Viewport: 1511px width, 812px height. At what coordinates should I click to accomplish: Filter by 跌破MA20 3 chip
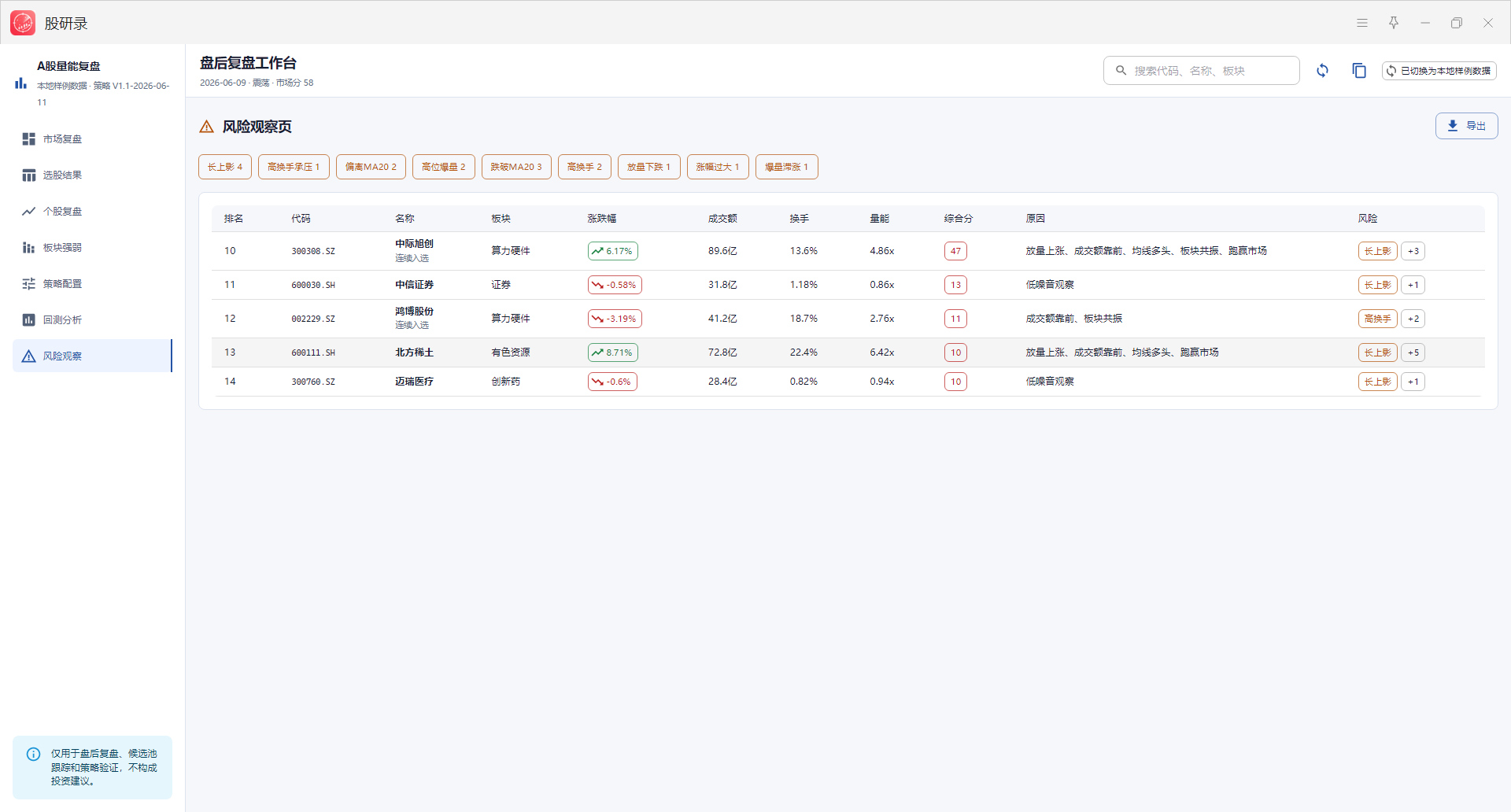[516, 167]
